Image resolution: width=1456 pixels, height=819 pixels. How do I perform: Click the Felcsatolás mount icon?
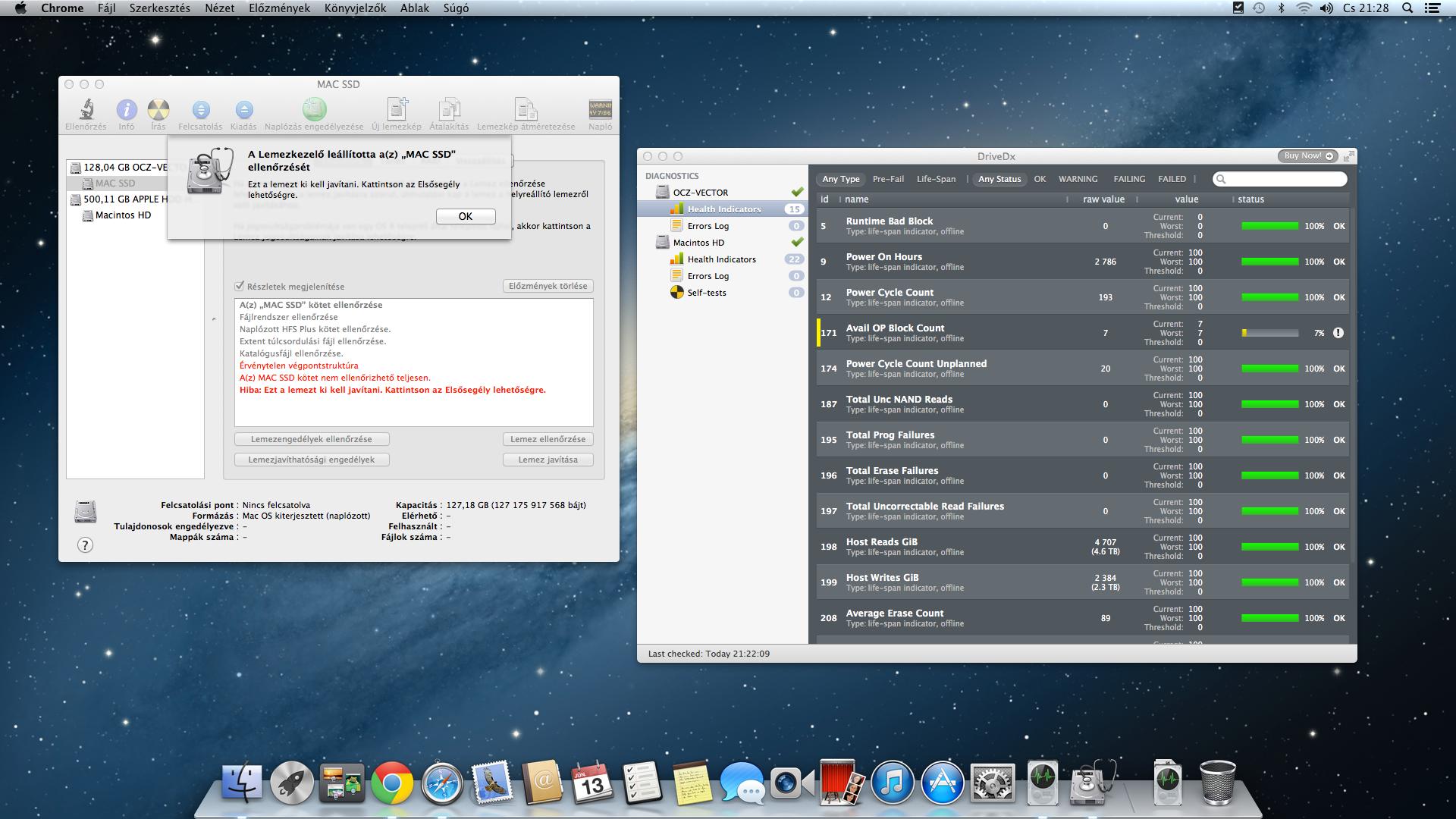tap(200, 110)
